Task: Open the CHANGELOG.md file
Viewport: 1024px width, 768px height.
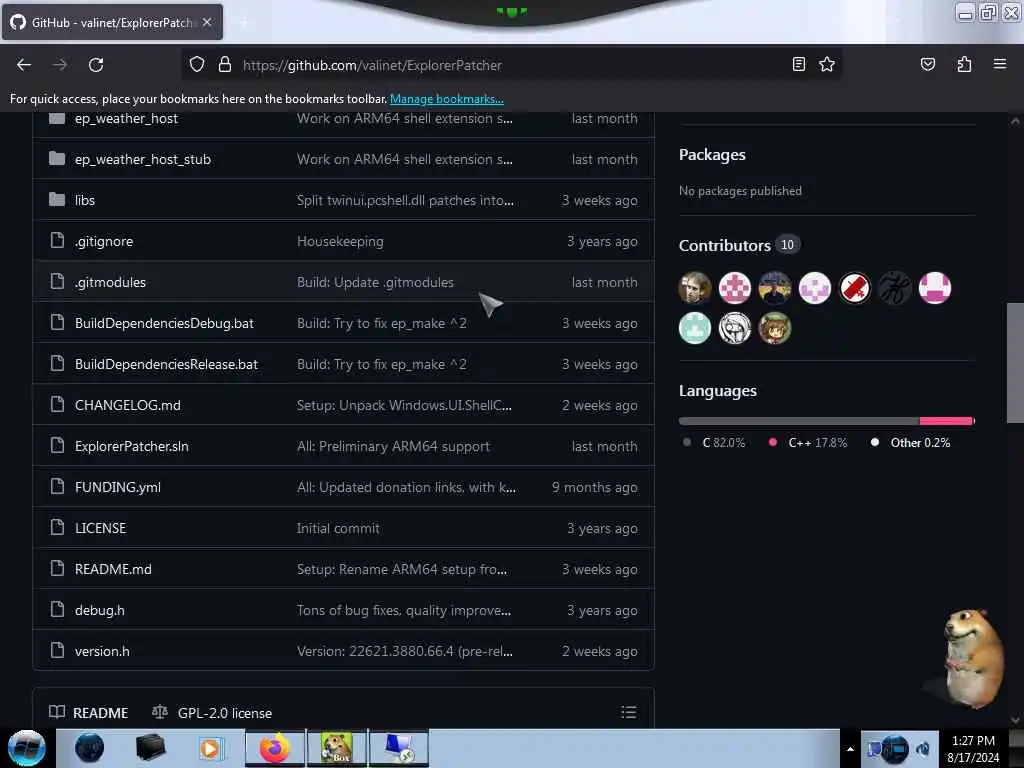Action: (x=127, y=406)
